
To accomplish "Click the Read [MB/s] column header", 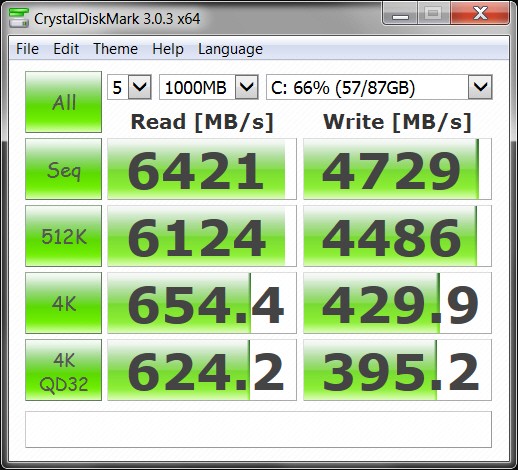I will point(202,122).
